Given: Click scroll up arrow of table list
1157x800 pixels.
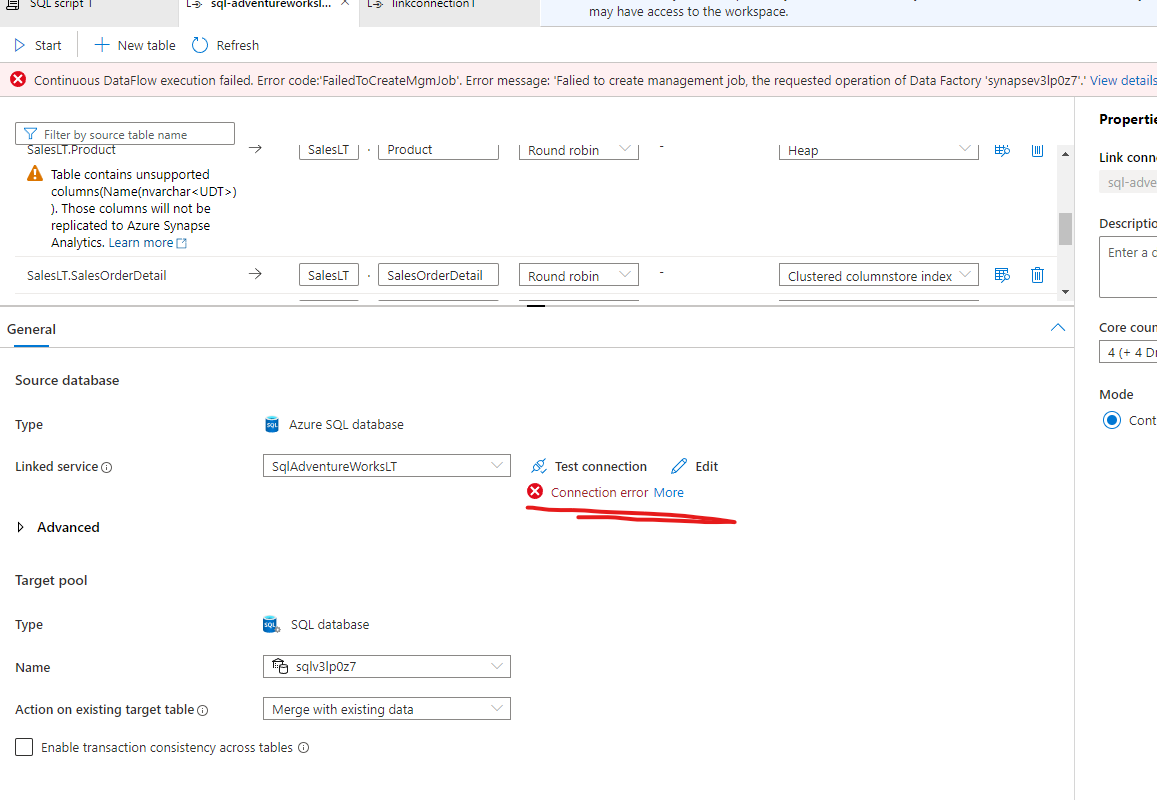Looking at the screenshot, I should click(x=1065, y=154).
